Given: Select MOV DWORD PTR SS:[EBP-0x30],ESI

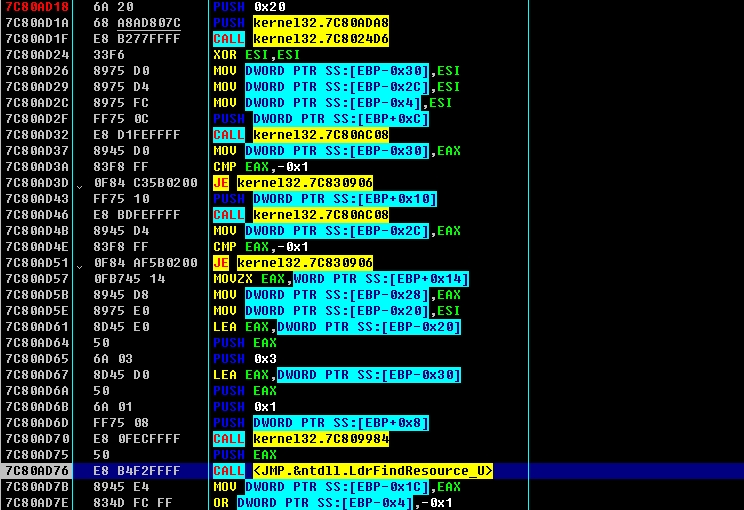Looking at the screenshot, I should [336, 71].
